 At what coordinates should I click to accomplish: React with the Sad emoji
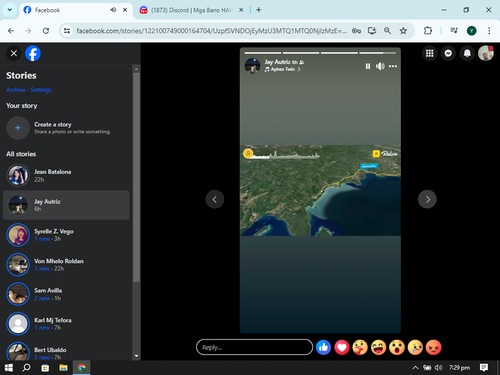click(415, 348)
